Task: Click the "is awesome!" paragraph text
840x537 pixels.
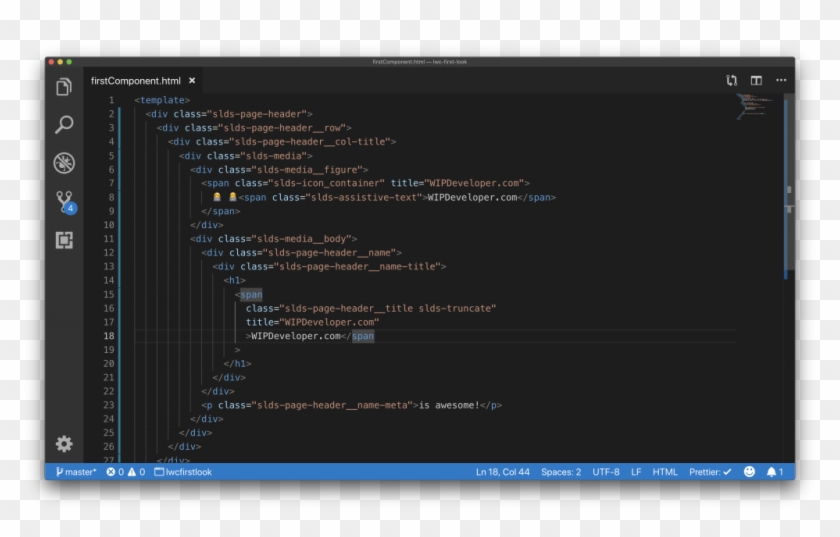Action: [449, 405]
